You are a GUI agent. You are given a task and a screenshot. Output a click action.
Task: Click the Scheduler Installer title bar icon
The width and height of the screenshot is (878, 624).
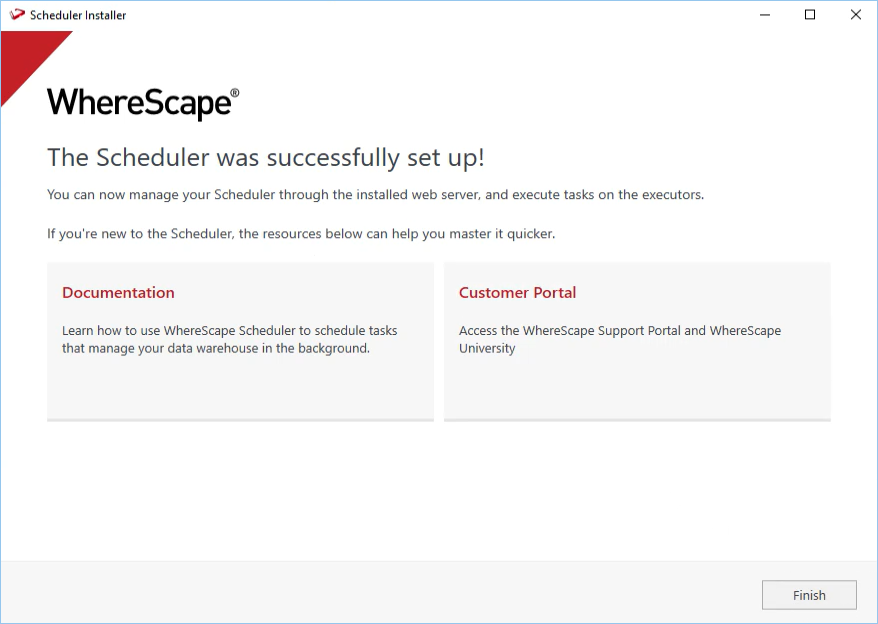point(17,15)
